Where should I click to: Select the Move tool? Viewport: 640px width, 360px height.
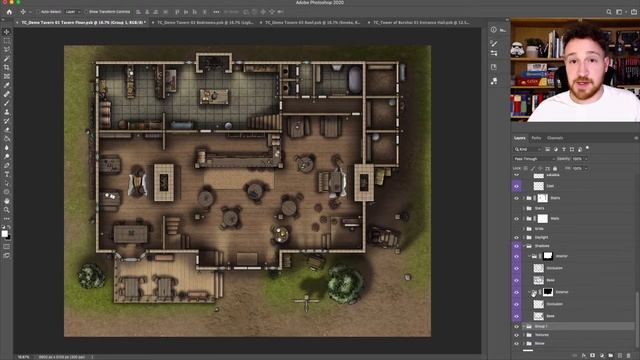click(6, 32)
